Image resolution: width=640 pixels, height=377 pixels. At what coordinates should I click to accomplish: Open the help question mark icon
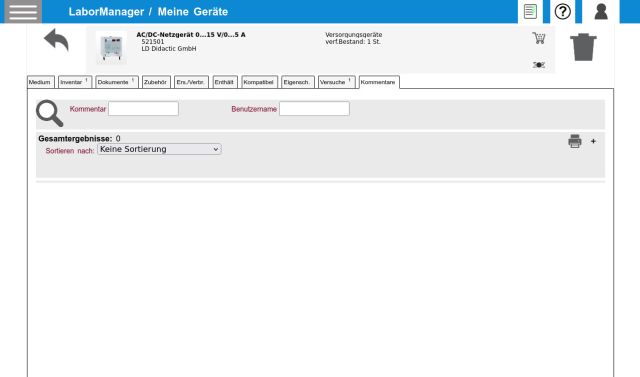(x=562, y=11)
